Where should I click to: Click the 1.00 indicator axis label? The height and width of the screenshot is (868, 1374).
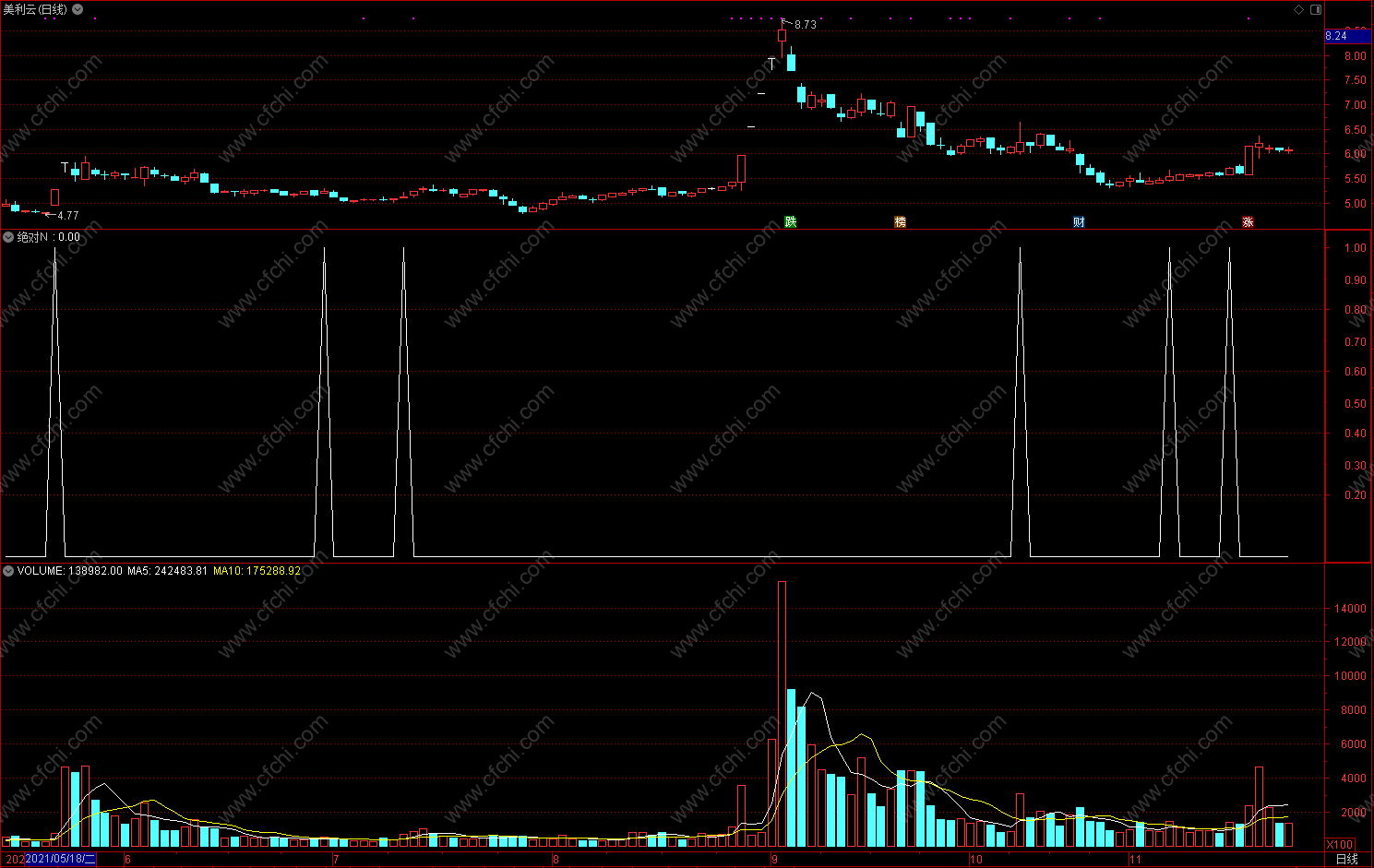coord(1355,248)
